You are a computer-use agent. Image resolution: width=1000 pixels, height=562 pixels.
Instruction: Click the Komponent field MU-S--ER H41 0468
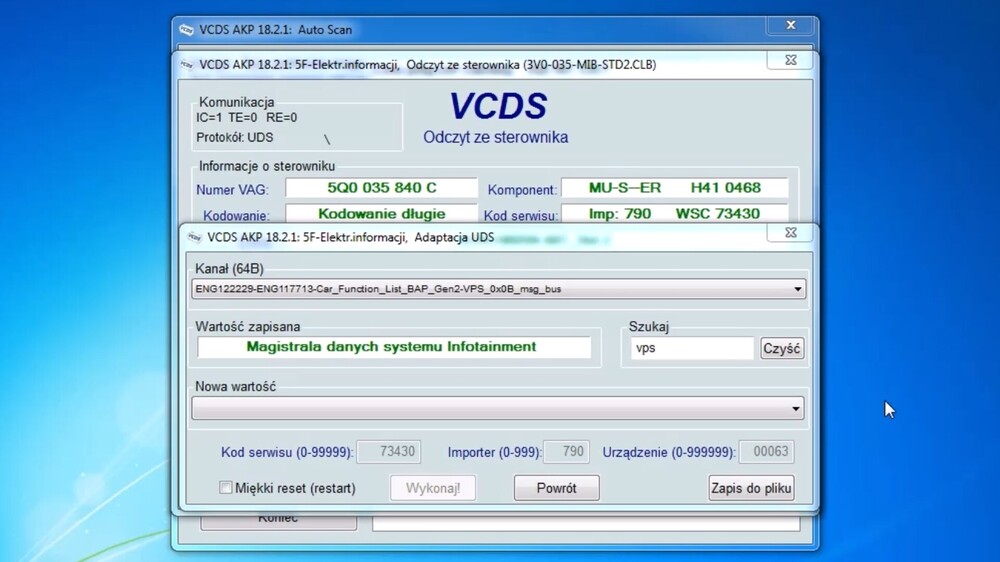pos(674,188)
